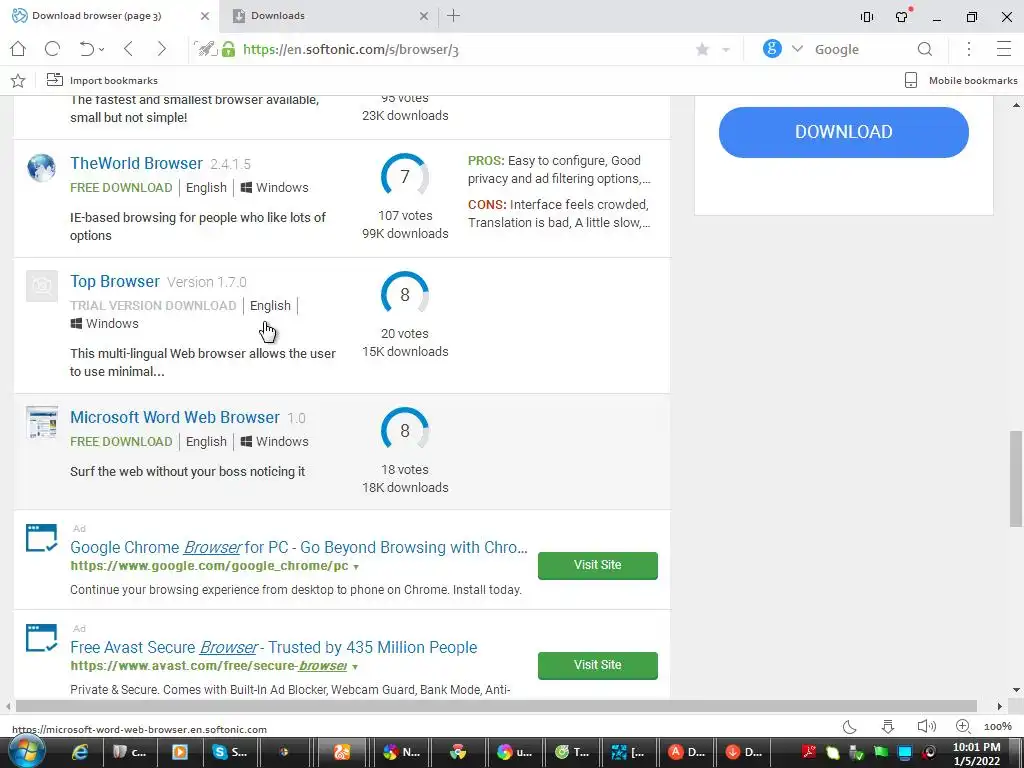Open the Google Chrome Browser for PC ad
Image resolution: width=1024 pixels, height=768 pixels.
(x=298, y=547)
